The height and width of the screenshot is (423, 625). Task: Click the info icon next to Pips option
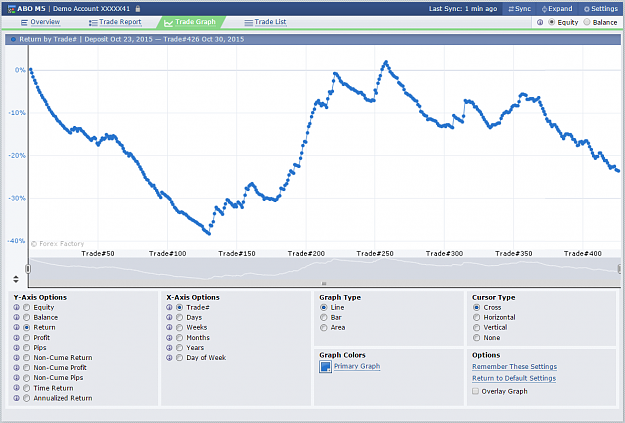tap(16, 348)
